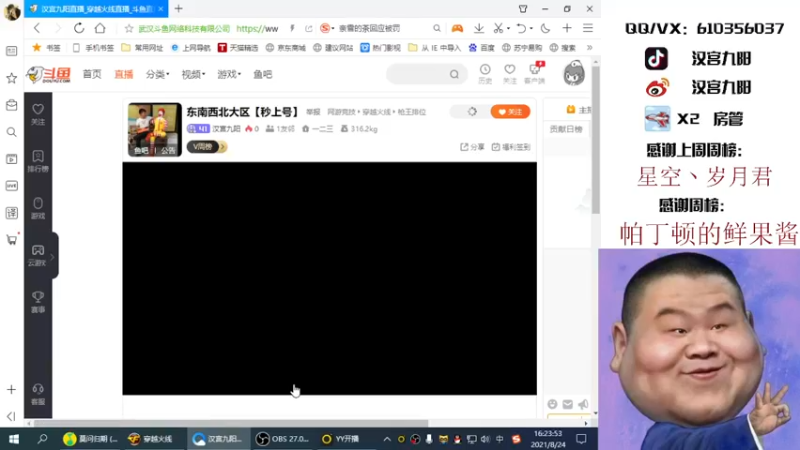Collapse the browser side panel arrow
The image size is (800, 450).
pyautogui.click(x=11, y=416)
